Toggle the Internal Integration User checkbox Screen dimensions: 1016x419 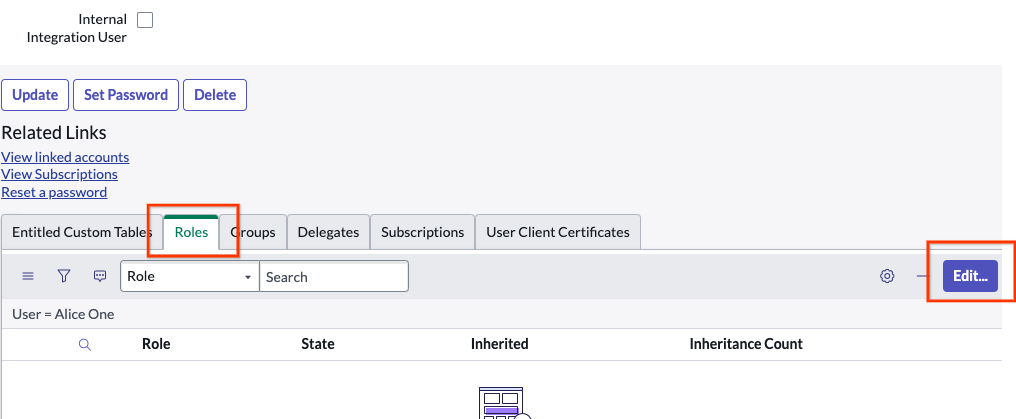(145, 20)
